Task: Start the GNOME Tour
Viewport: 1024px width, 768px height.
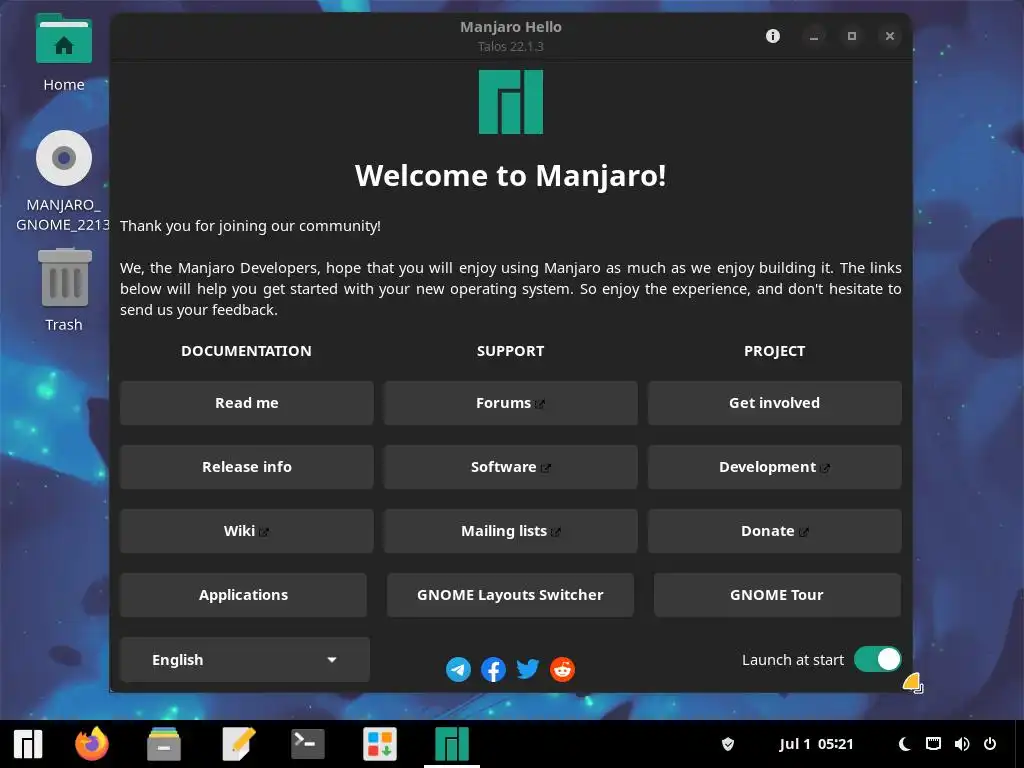Action: click(x=777, y=595)
